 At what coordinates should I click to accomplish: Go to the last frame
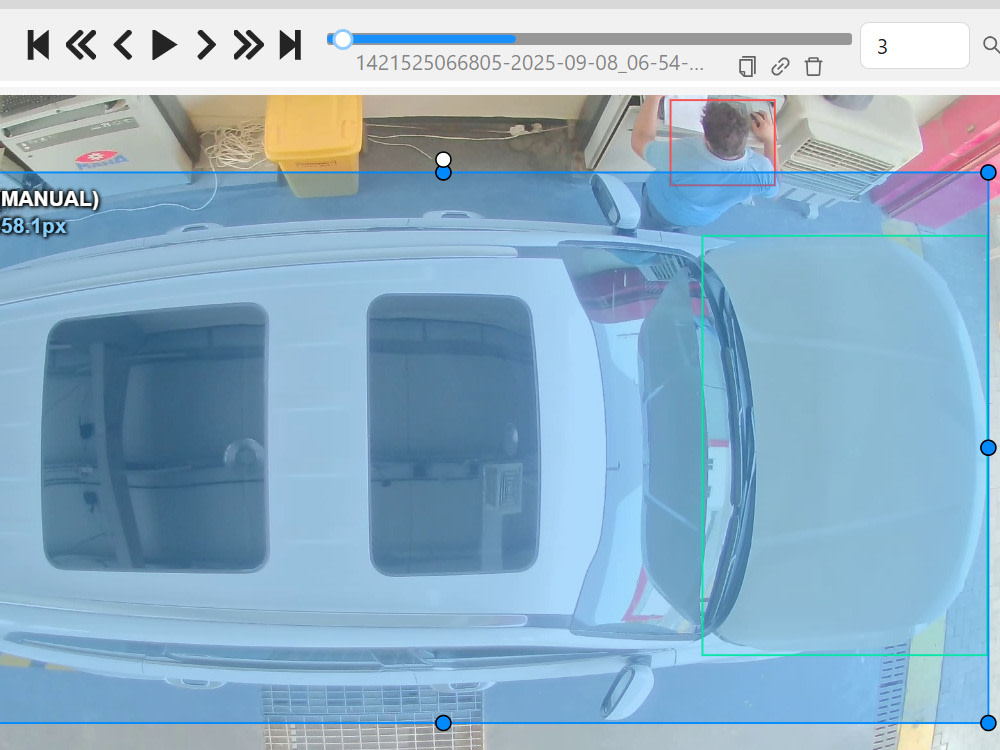pyautogui.click(x=290, y=45)
